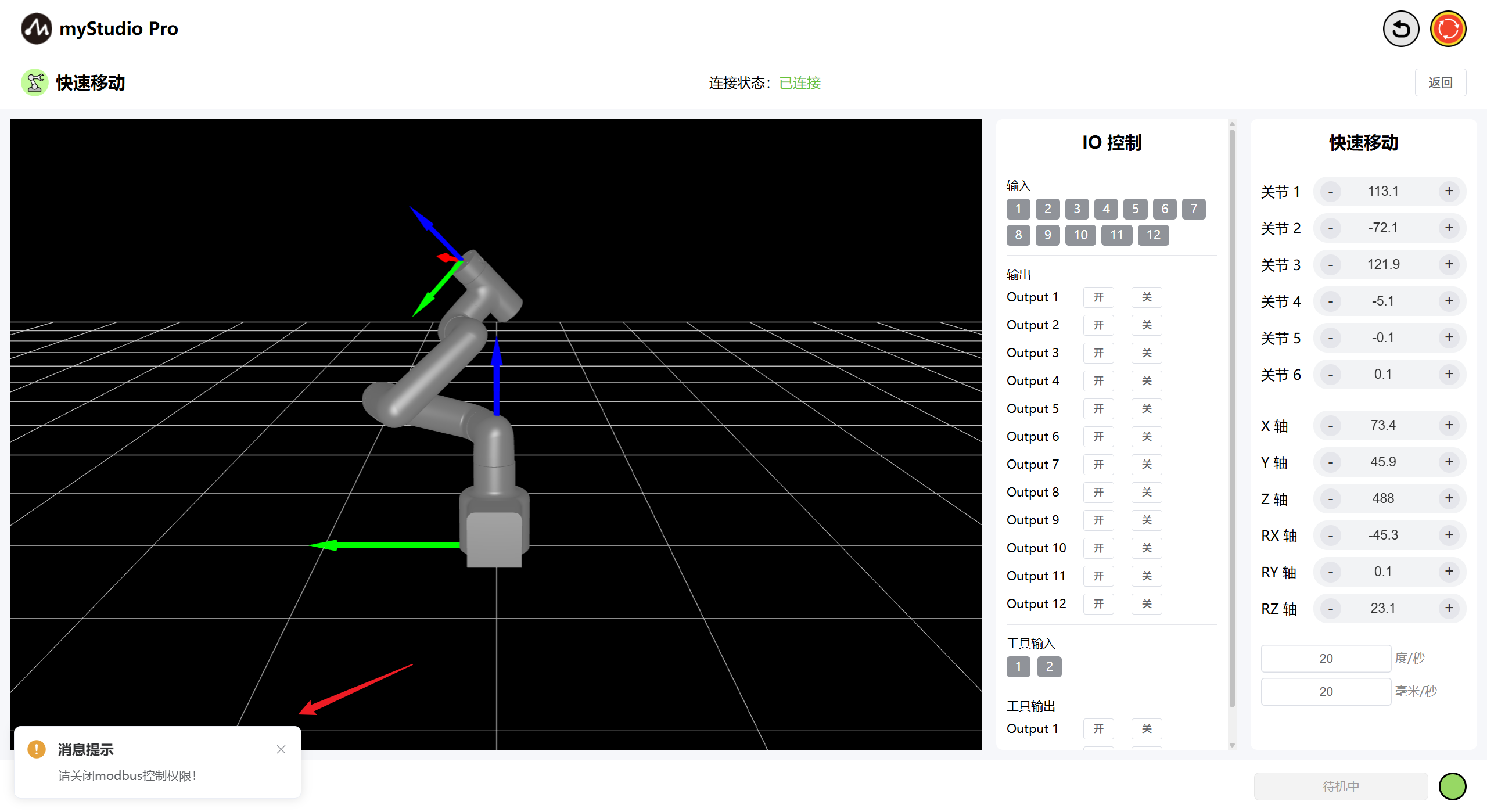This screenshot has width=1487, height=812.
Task: Click the Z 轴 value 488
Action: click(1383, 498)
